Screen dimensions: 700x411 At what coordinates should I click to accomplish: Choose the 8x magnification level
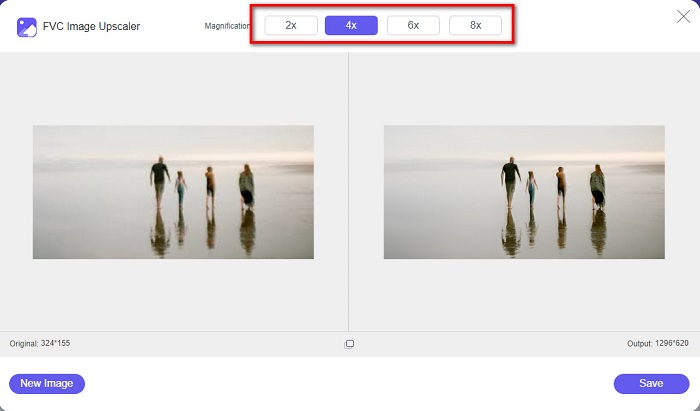pos(475,25)
